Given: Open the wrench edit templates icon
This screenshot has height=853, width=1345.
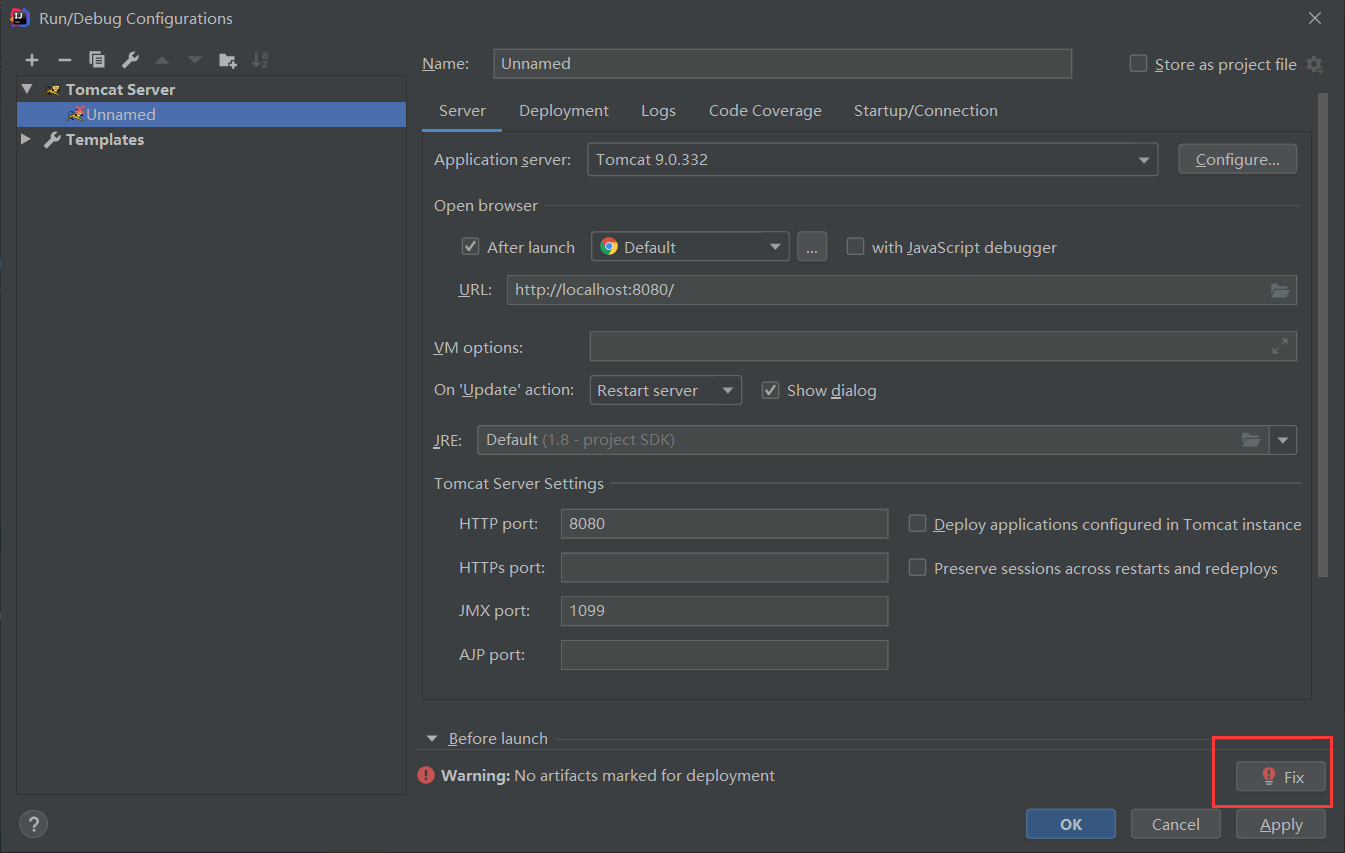Looking at the screenshot, I should click(x=130, y=61).
